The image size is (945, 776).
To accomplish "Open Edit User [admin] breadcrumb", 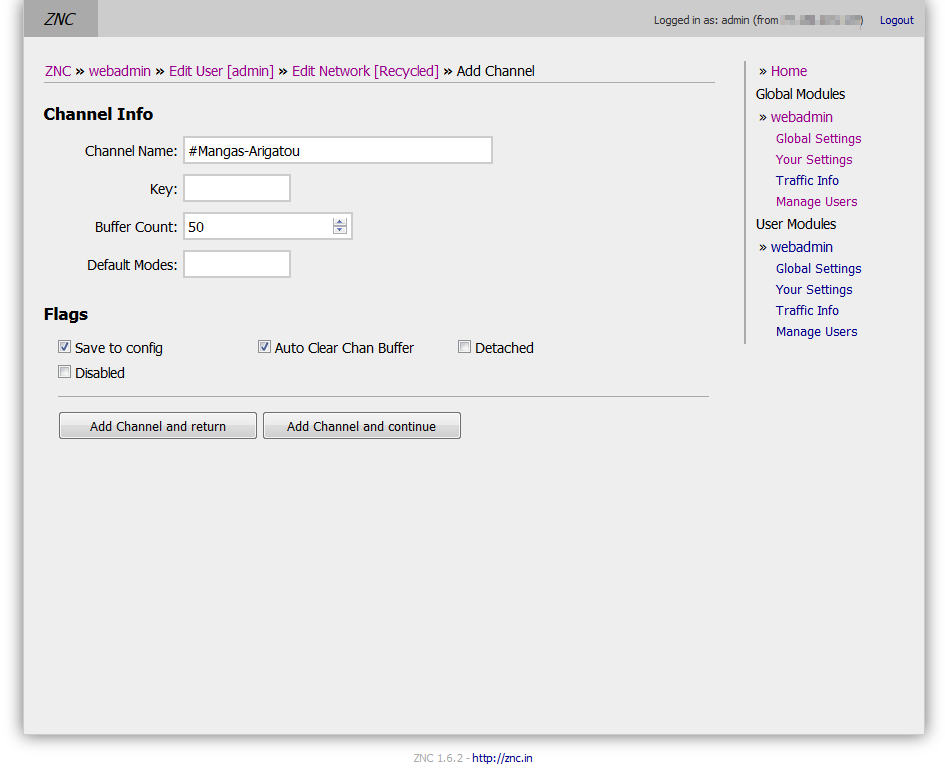I will pos(221,71).
